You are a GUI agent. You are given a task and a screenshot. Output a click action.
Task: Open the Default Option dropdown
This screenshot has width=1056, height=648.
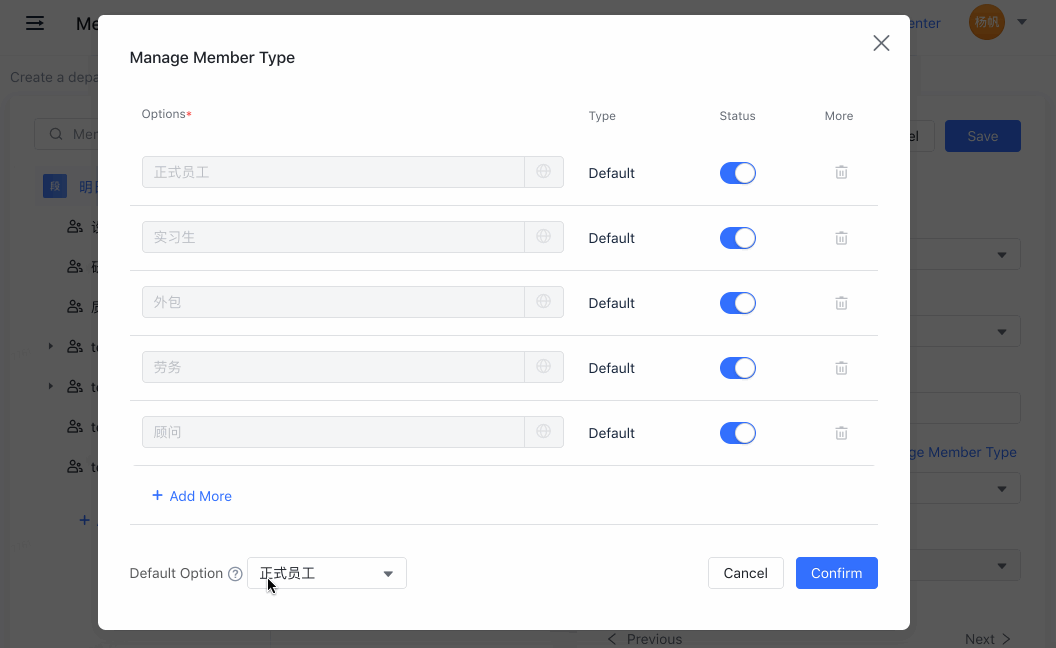click(327, 573)
